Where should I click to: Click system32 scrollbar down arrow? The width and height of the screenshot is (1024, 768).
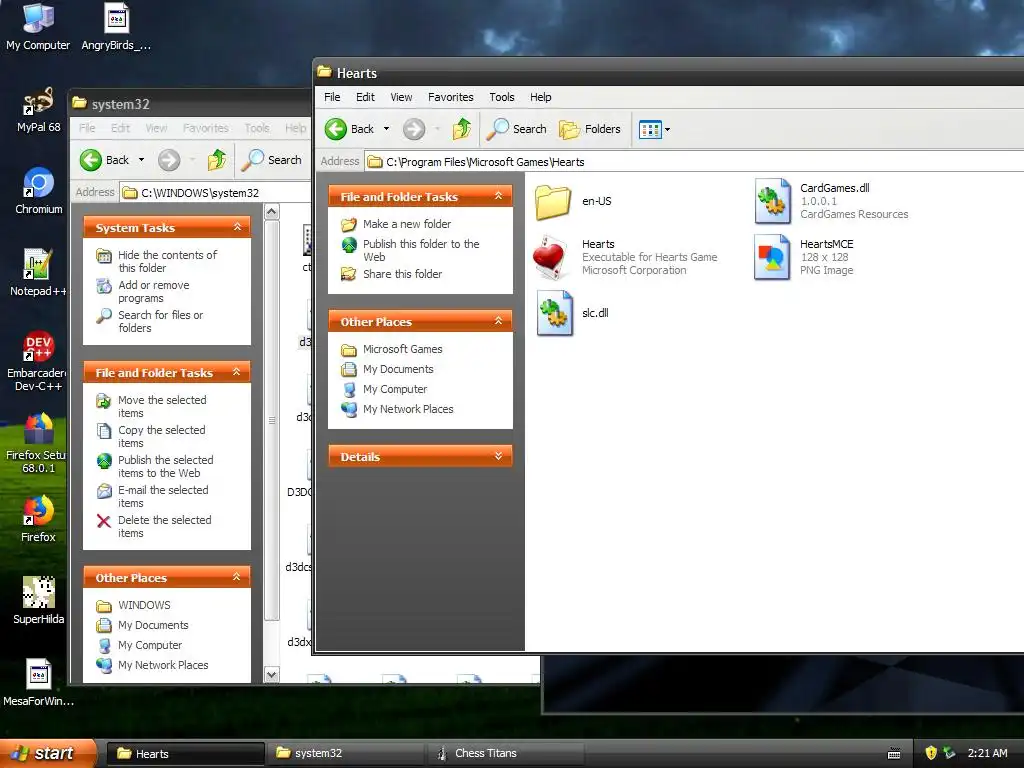[272, 675]
